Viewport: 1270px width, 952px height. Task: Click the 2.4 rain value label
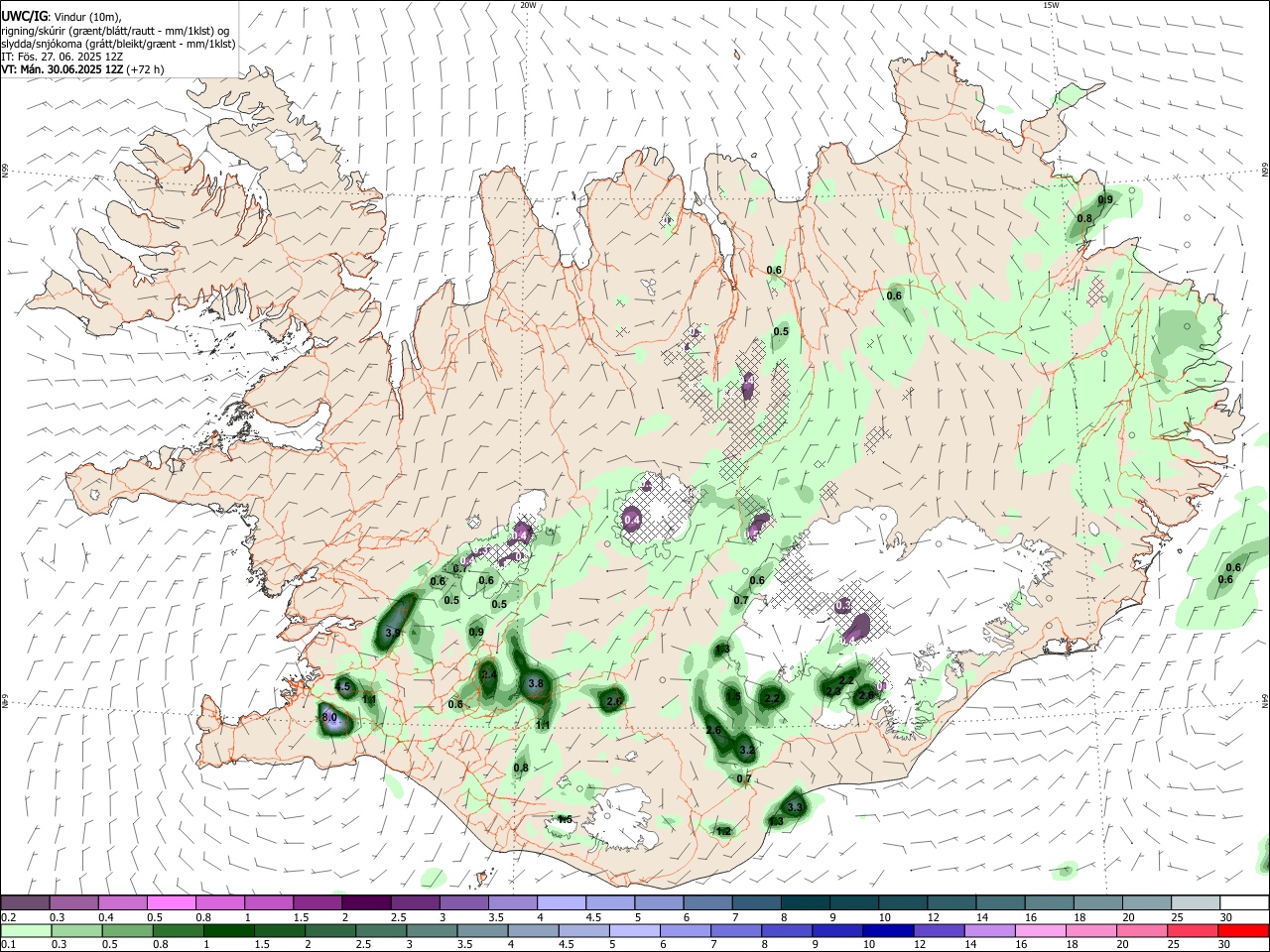[489, 675]
